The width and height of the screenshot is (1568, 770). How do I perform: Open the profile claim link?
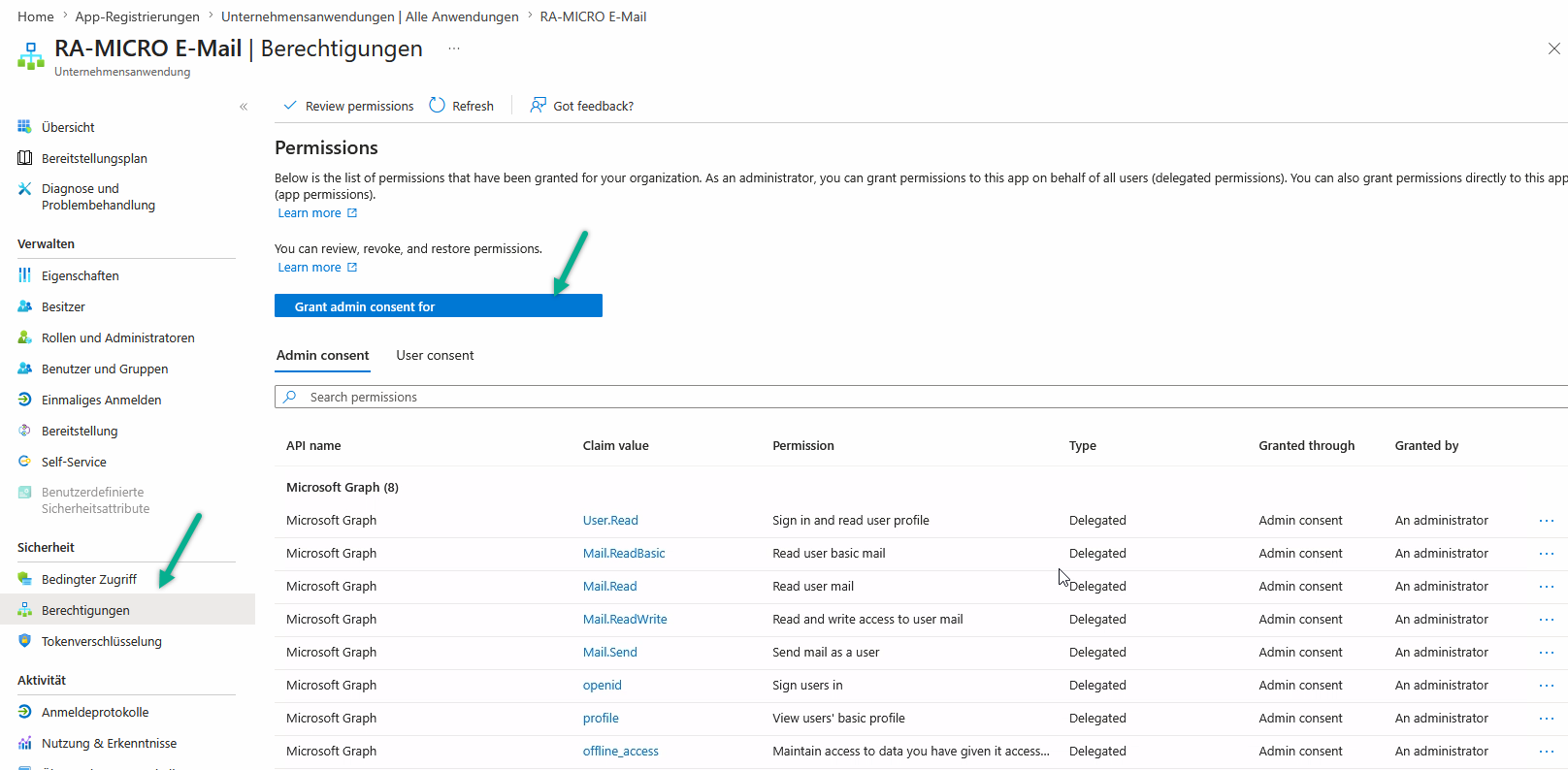[x=601, y=719]
